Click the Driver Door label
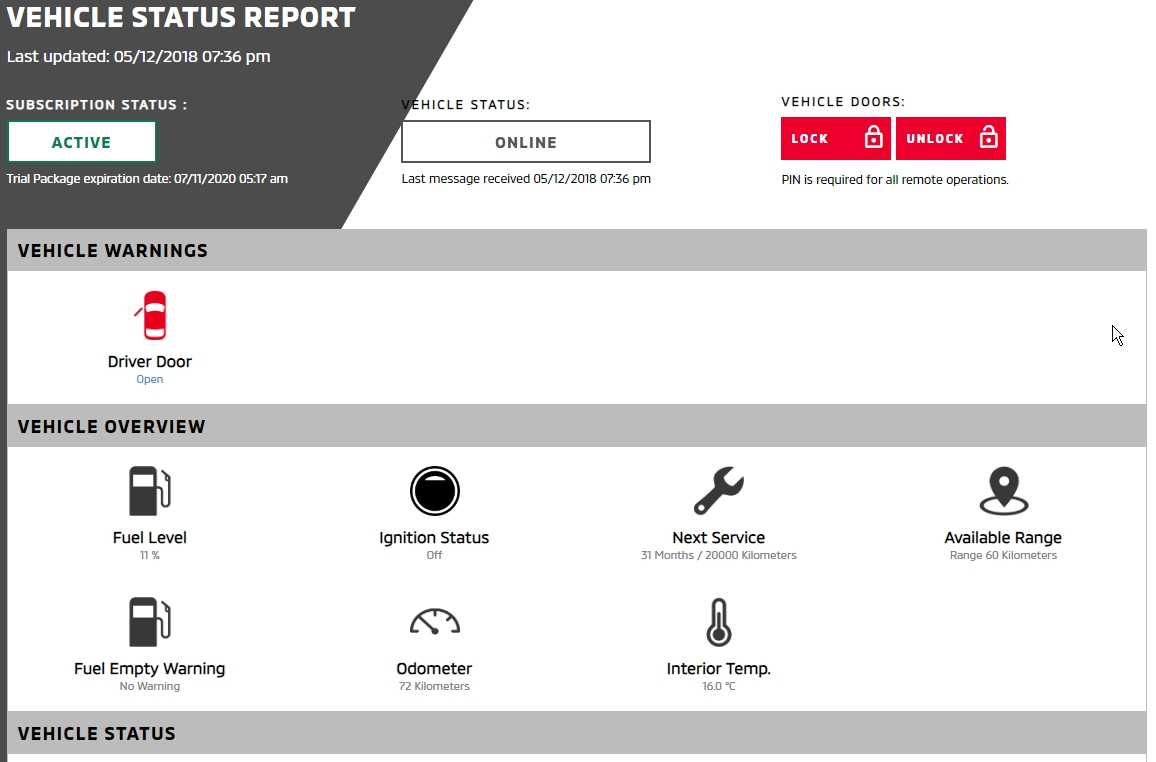This screenshot has width=1156, height=762. click(150, 362)
